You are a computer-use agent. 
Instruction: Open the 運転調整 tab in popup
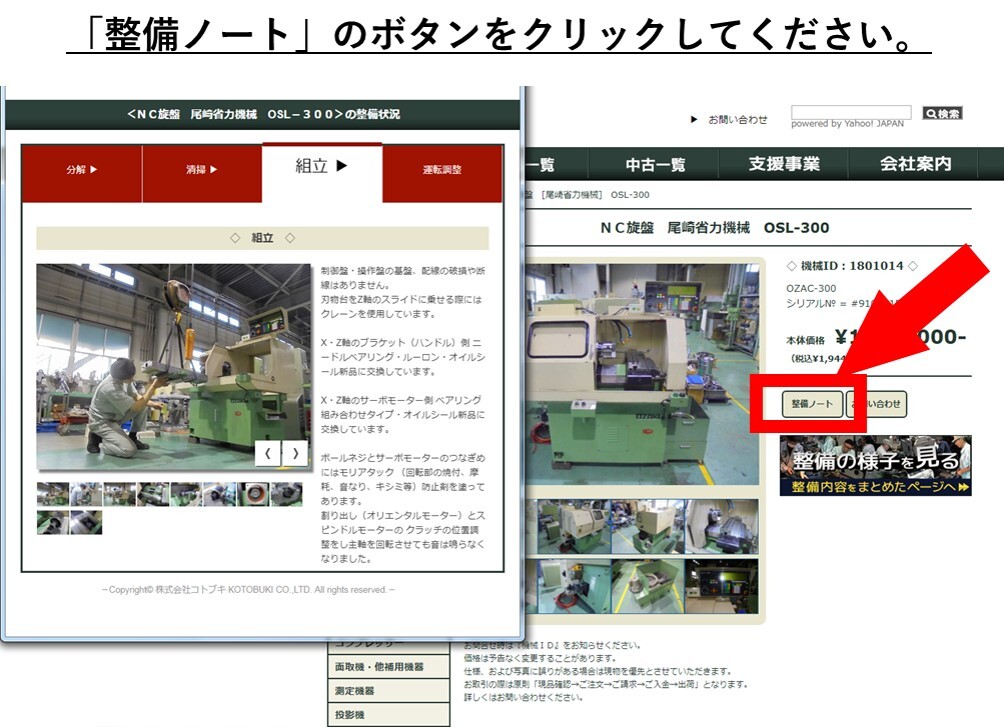442,174
